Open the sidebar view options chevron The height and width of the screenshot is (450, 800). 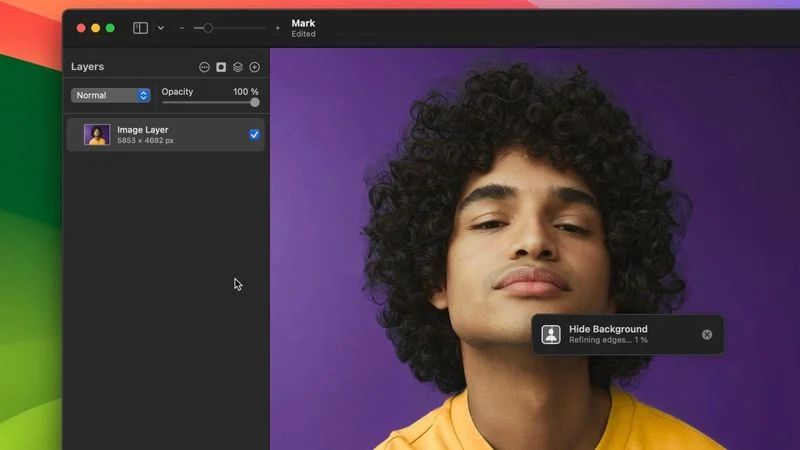pos(161,28)
